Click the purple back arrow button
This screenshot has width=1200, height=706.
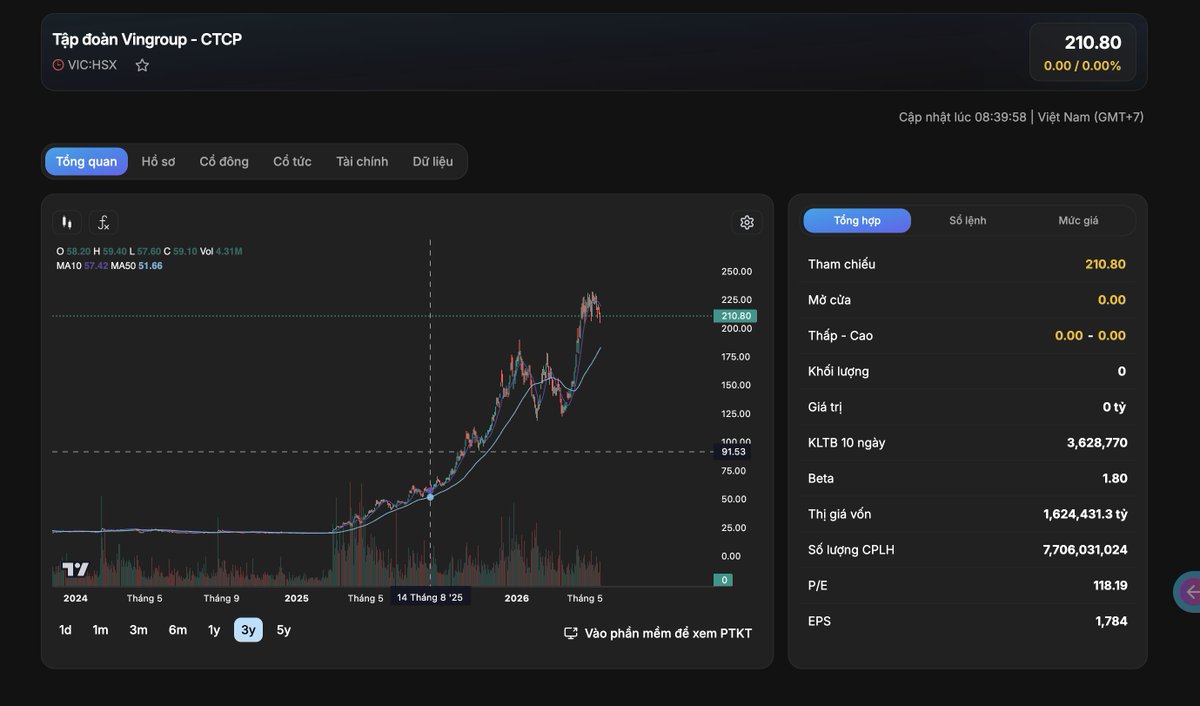pos(1189,592)
